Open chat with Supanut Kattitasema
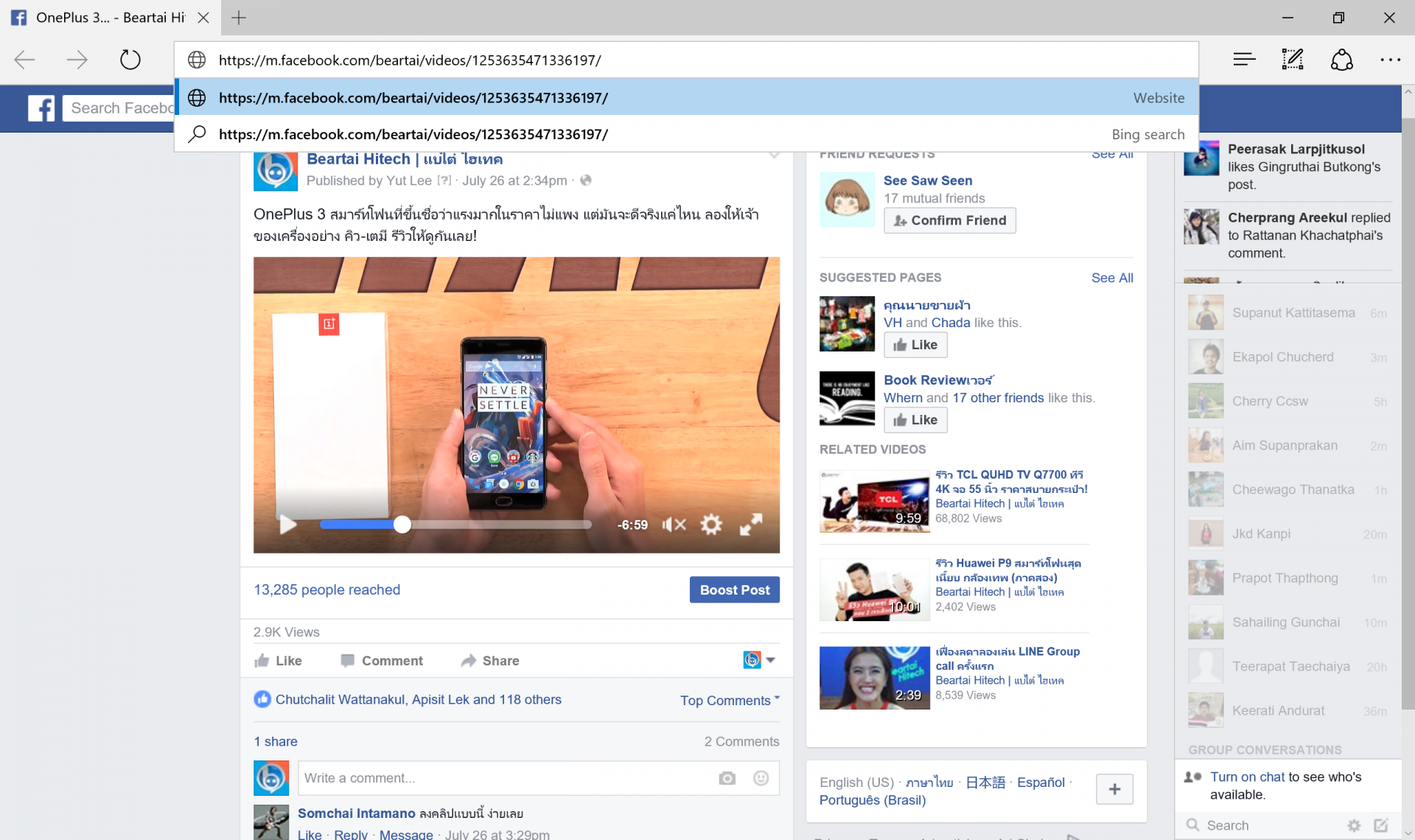Image resolution: width=1415 pixels, height=840 pixels. coord(1288,312)
